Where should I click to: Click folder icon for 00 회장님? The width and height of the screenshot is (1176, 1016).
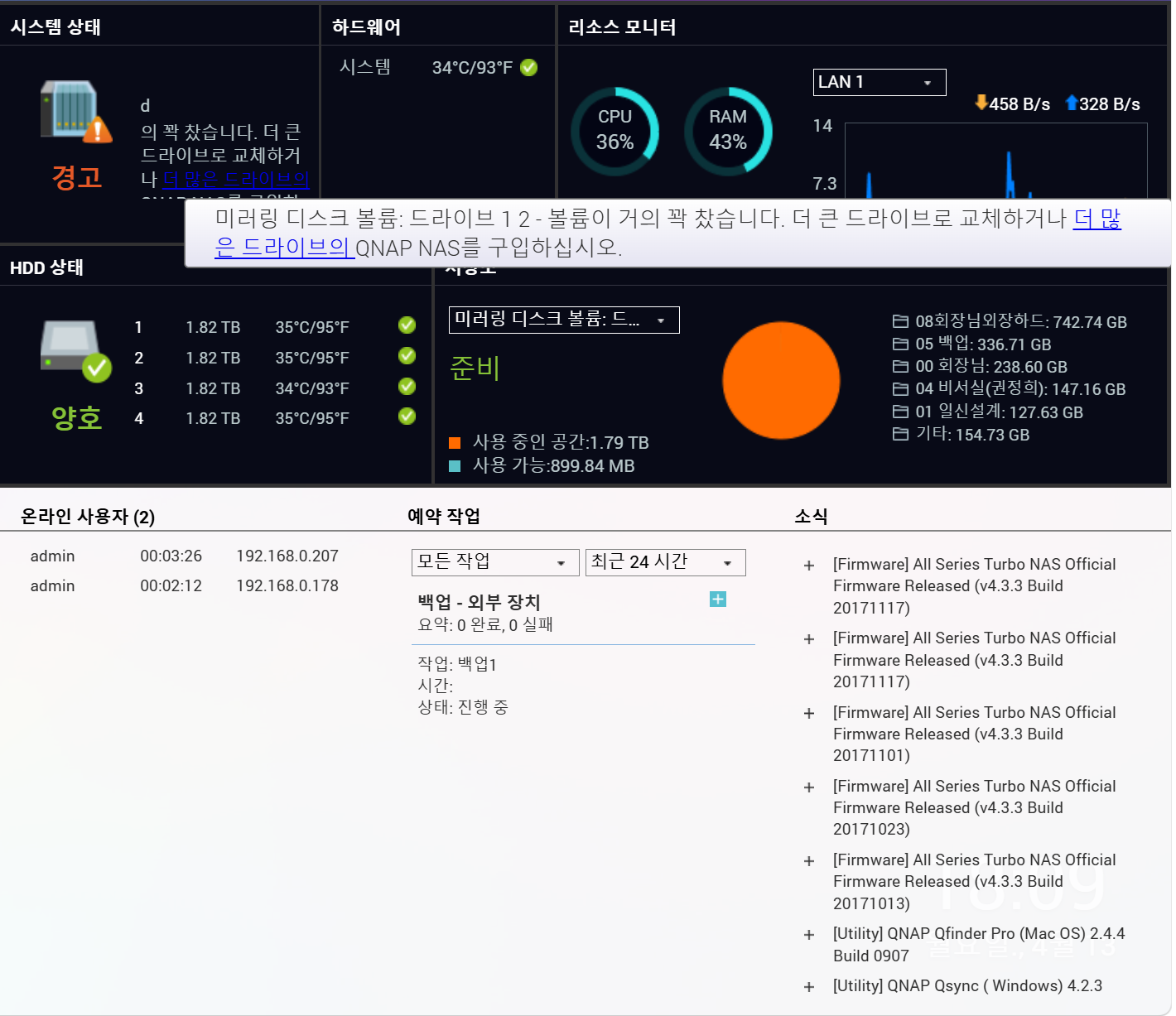[x=900, y=366]
